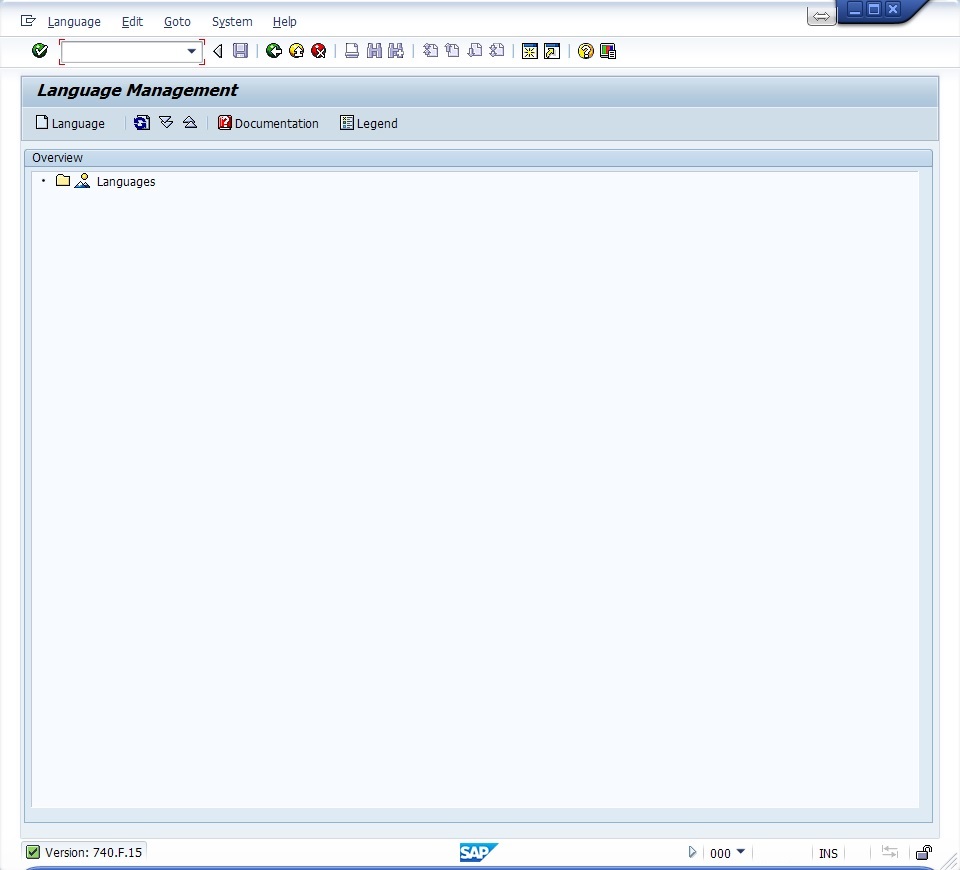Open the Edit menu

132,21
